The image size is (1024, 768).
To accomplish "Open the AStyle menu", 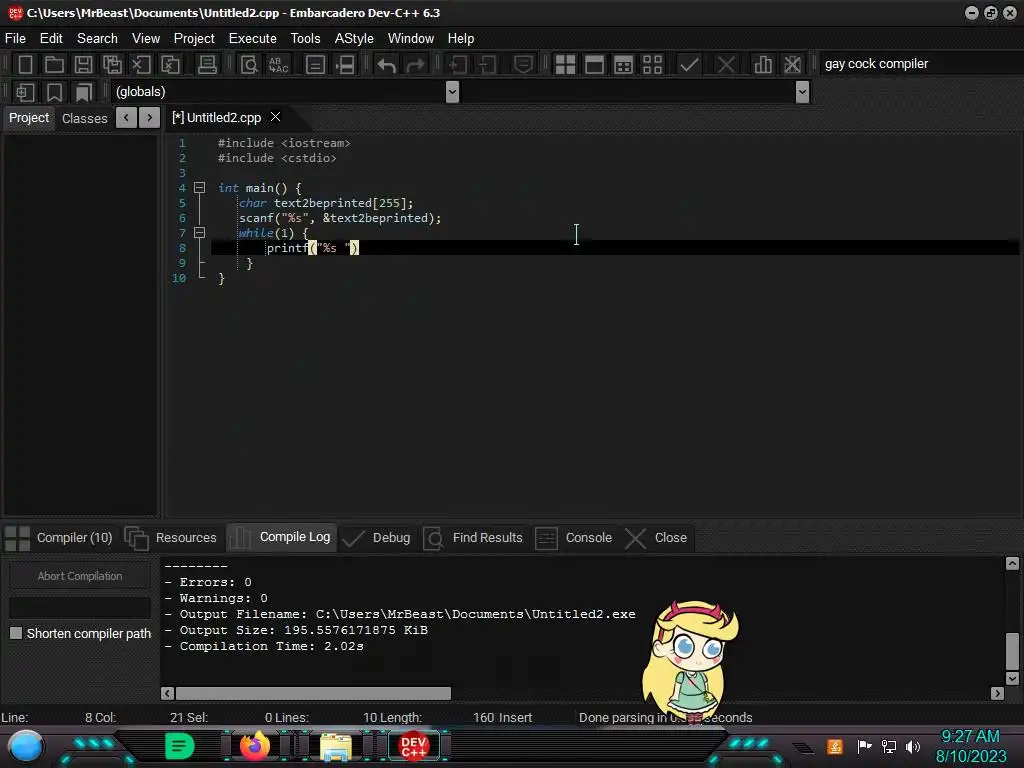I will [x=354, y=39].
